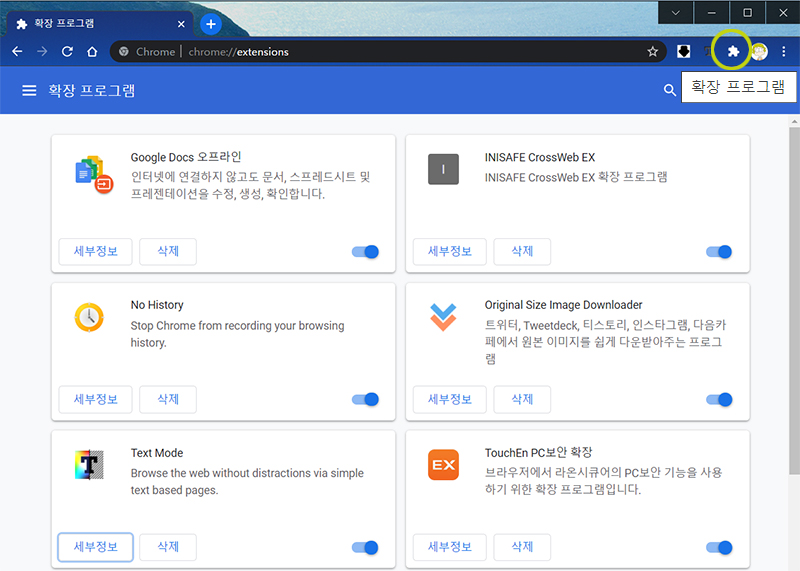Click the 'Google Docs 오프라인' title text
Screen dimensions: 800x571
point(186,157)
